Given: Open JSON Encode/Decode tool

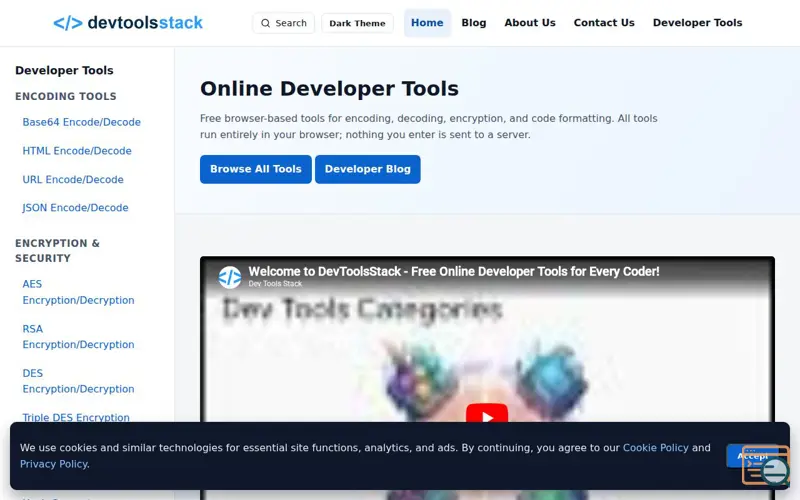Looking at the screenshot, I should click(x=76, y=208).
